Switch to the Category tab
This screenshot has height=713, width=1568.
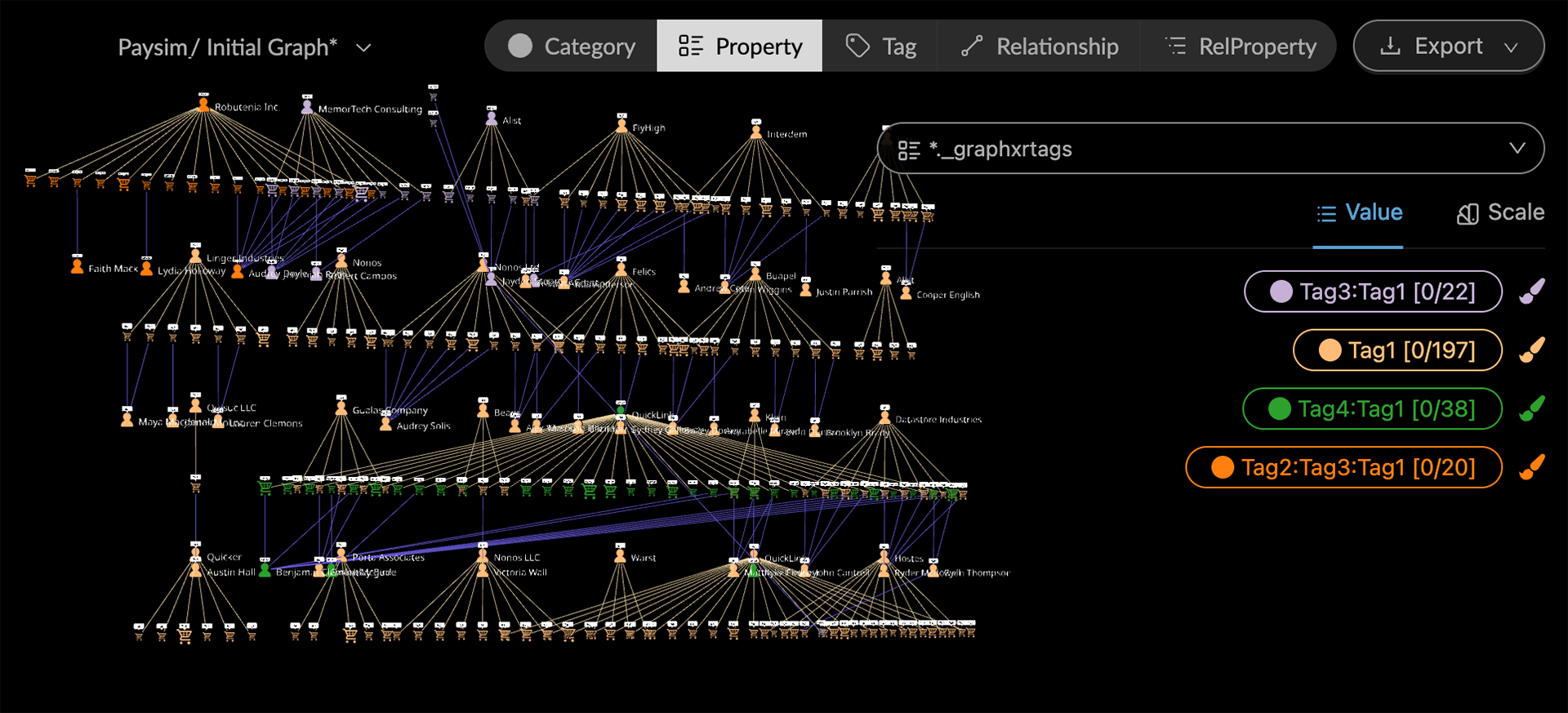pos(572,47)
